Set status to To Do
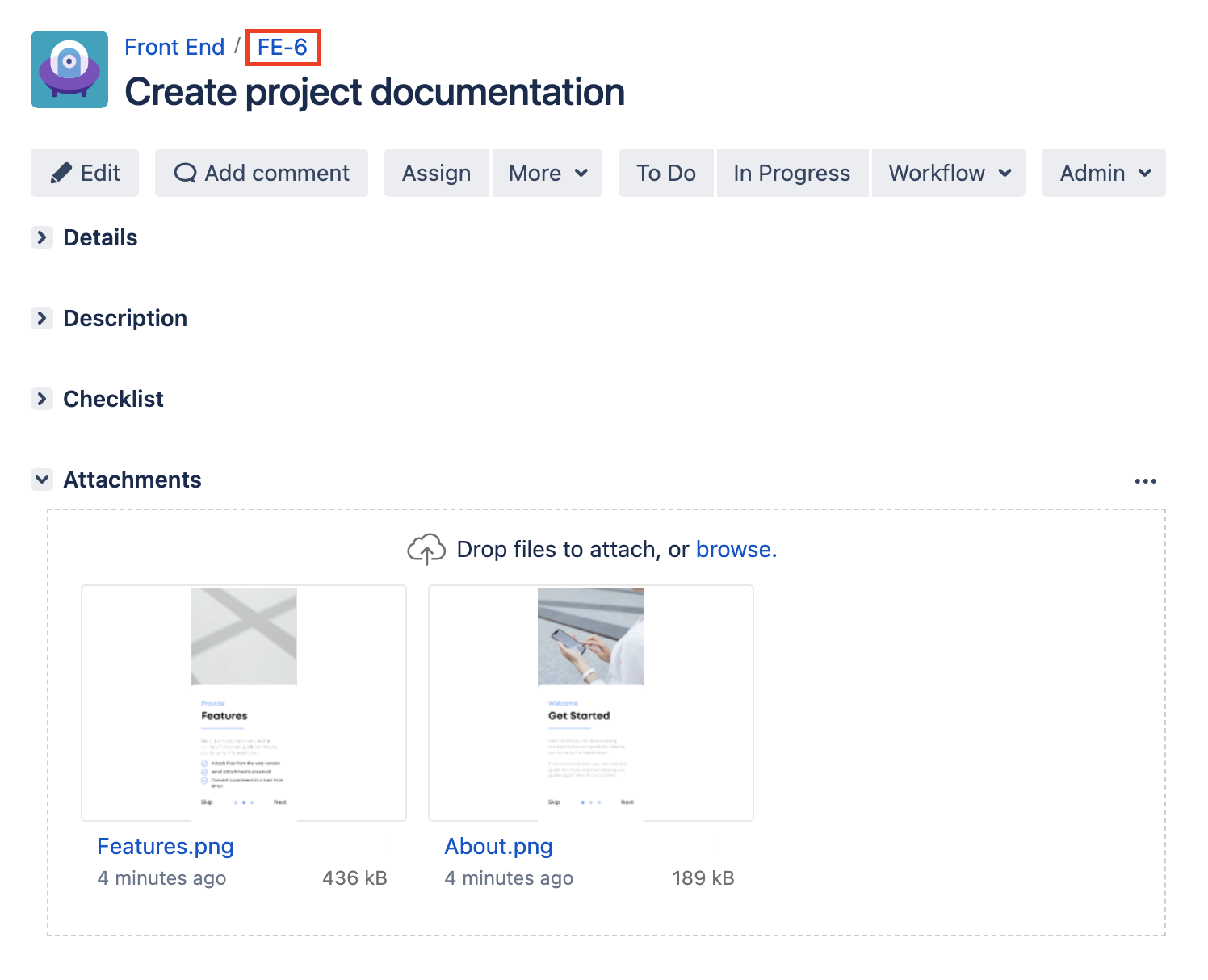Image resolution: width=1208 pixels, height=980 pixels. point(666,173)
